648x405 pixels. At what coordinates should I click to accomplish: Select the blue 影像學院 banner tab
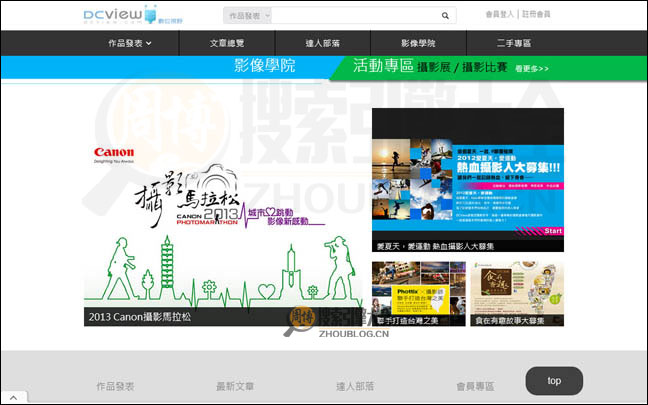pyautogui.click(x=264, y=66)
